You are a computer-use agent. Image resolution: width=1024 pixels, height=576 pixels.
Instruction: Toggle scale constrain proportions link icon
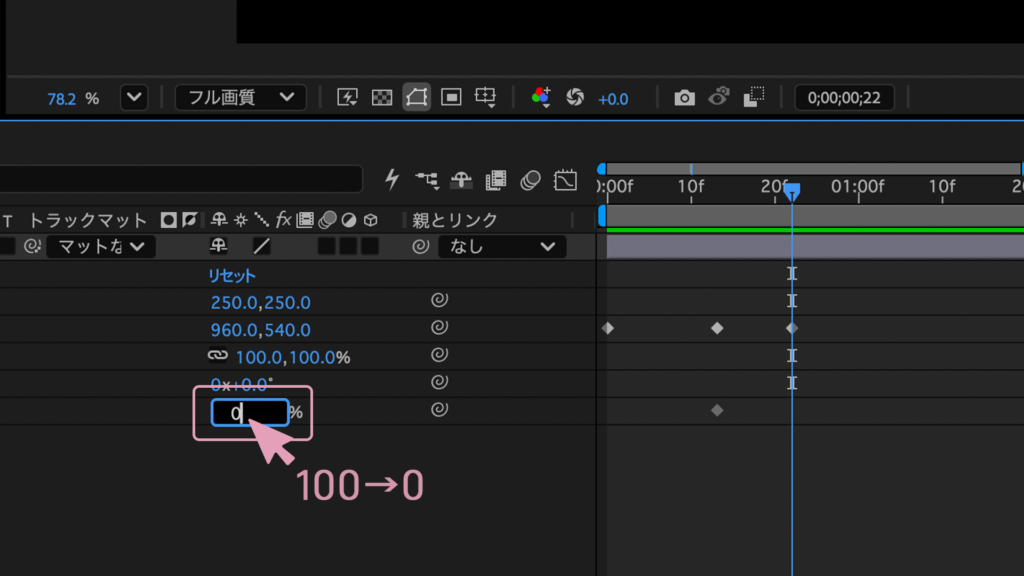[x=217, y=355]
